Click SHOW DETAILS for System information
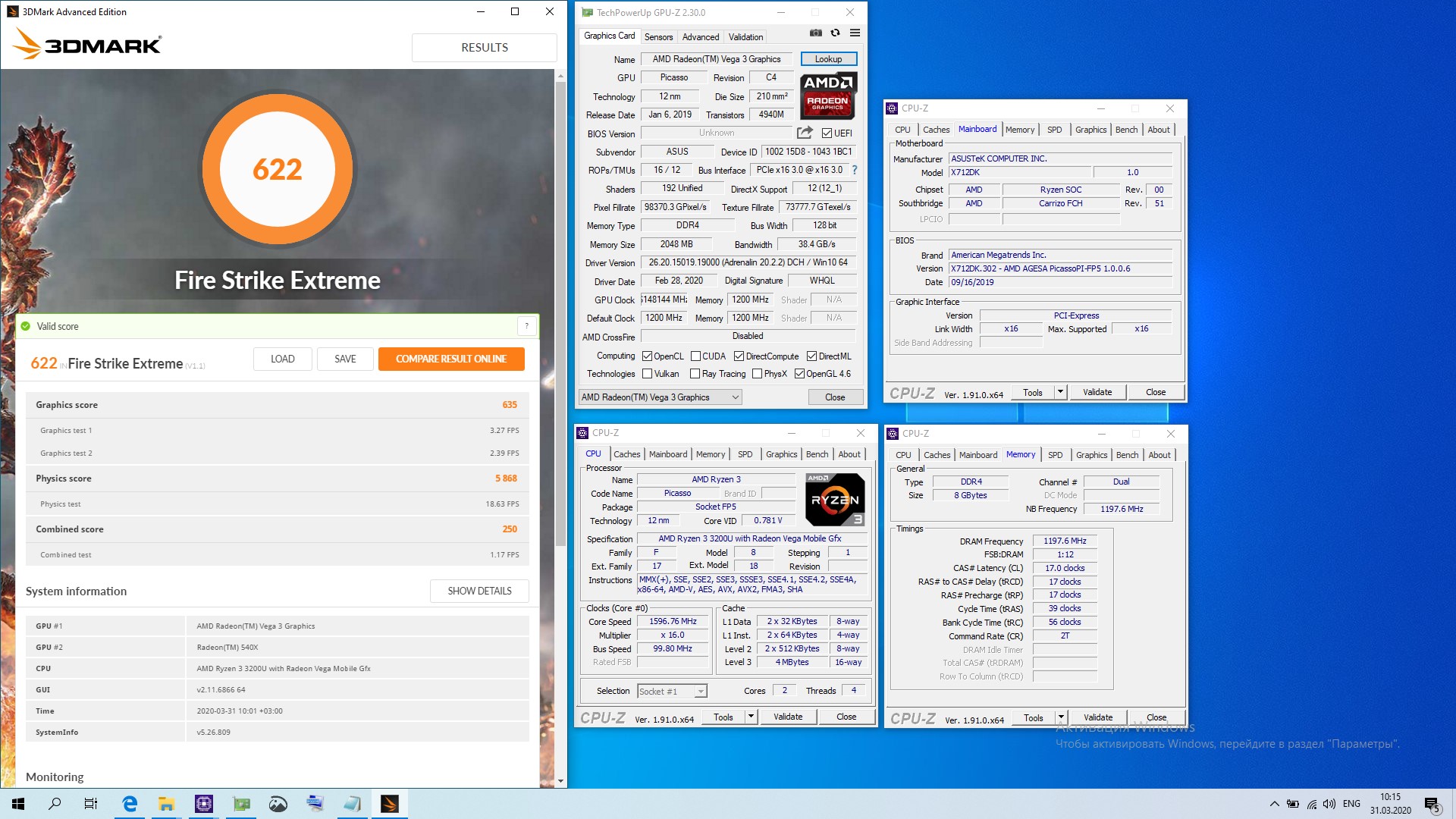Image resolution: width=1456 pixels, height=819 pixels. (479, 591)
